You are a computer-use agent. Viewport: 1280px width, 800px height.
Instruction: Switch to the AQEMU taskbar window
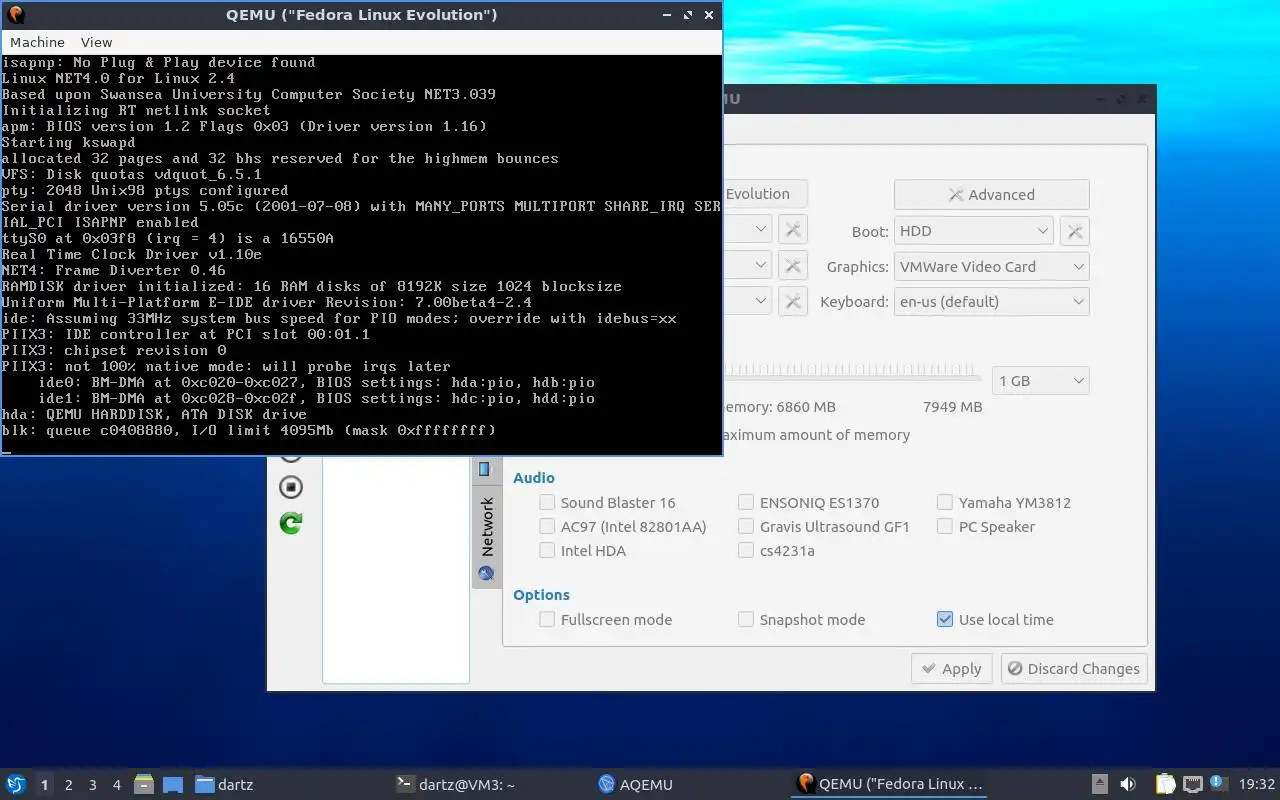(636, 784)
